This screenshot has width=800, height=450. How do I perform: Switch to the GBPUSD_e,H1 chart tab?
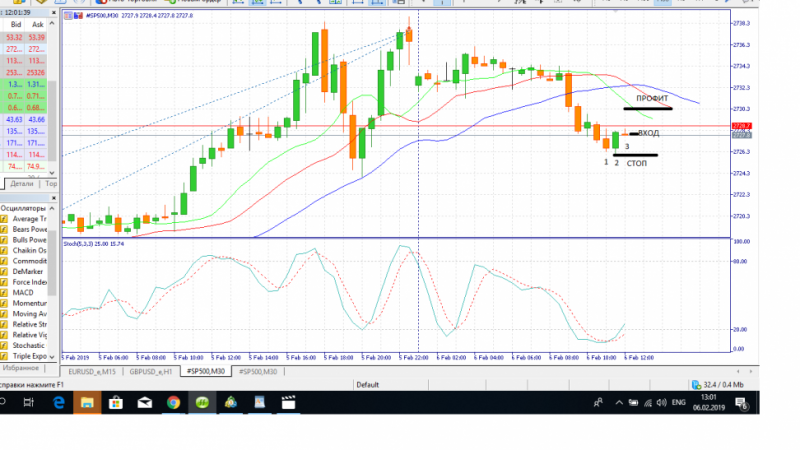tap(151, 371)
